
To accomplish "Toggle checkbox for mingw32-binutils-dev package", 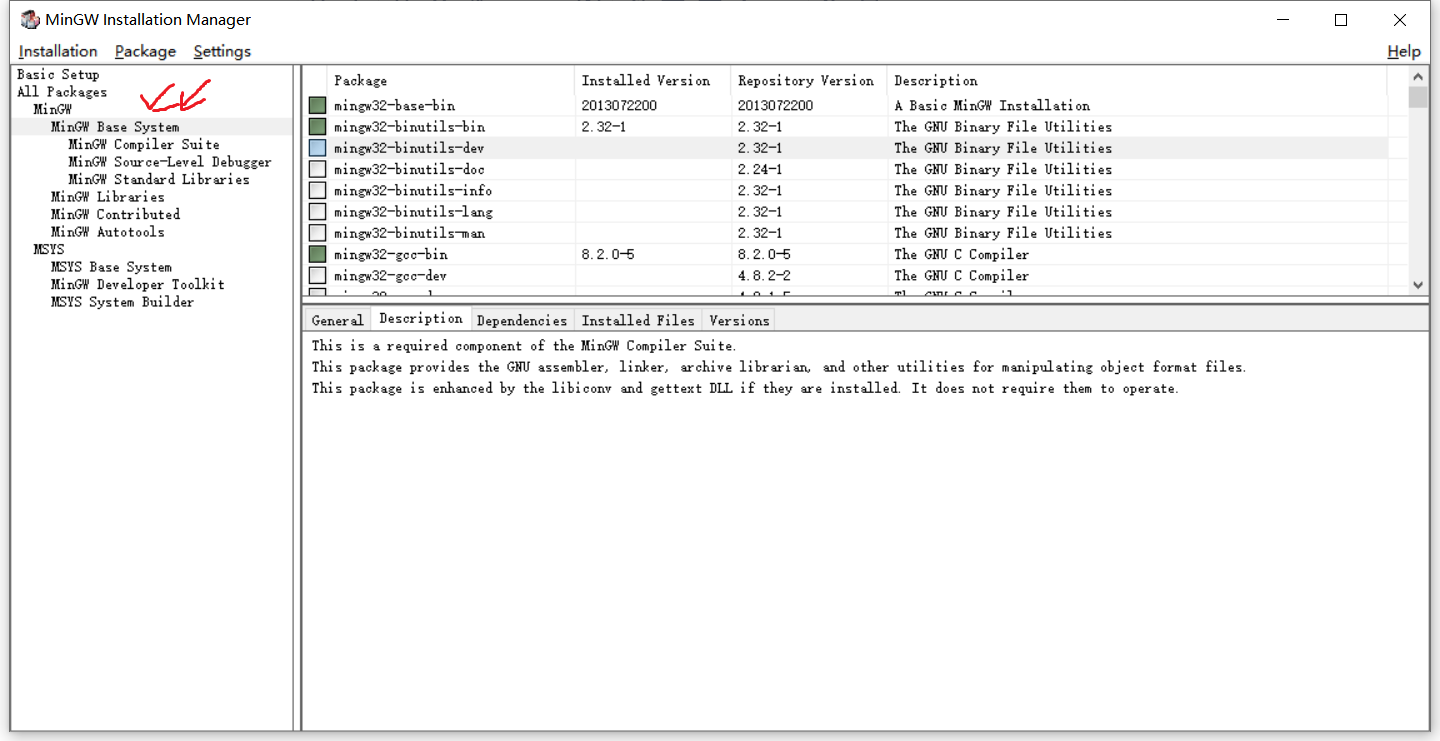I will pyautogui.click(x=317, y=148).
